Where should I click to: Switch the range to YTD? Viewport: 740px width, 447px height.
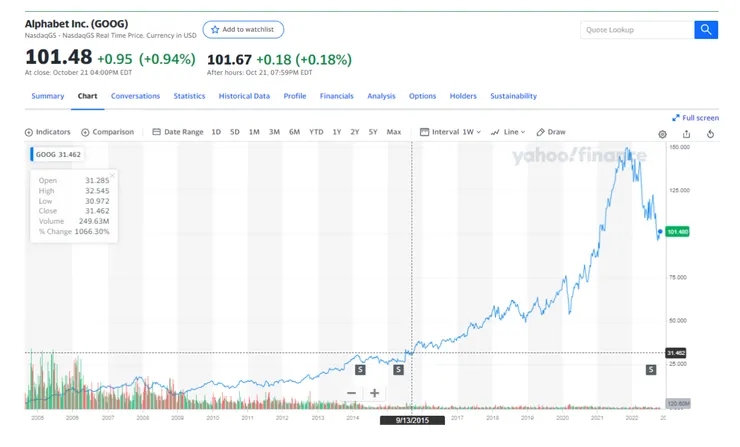coord(316,132)
